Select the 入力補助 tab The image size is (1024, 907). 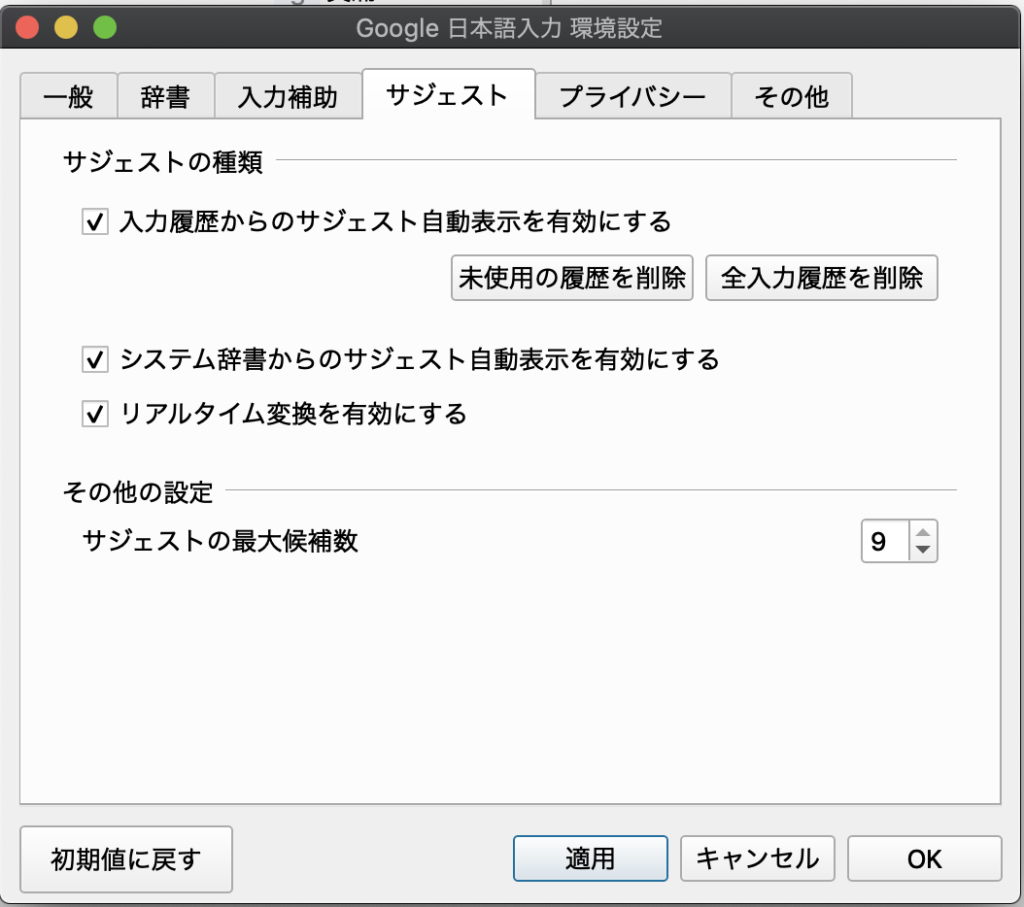pos(287,97)
